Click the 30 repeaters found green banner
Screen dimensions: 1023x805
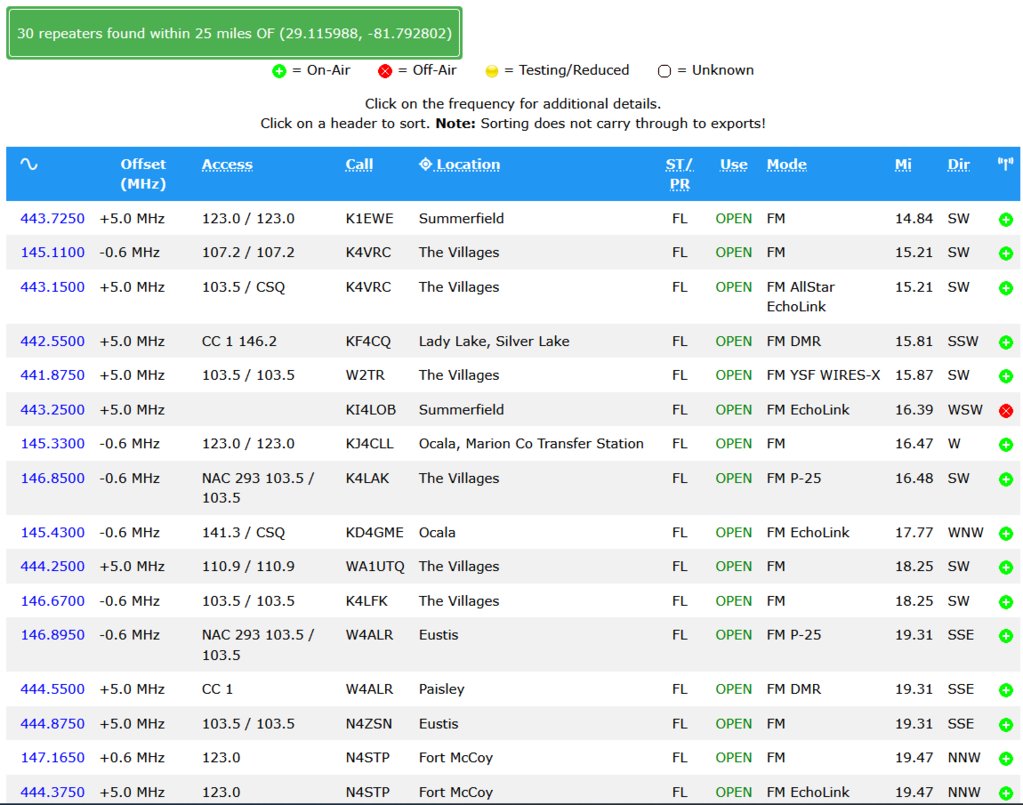pos(234,33)
